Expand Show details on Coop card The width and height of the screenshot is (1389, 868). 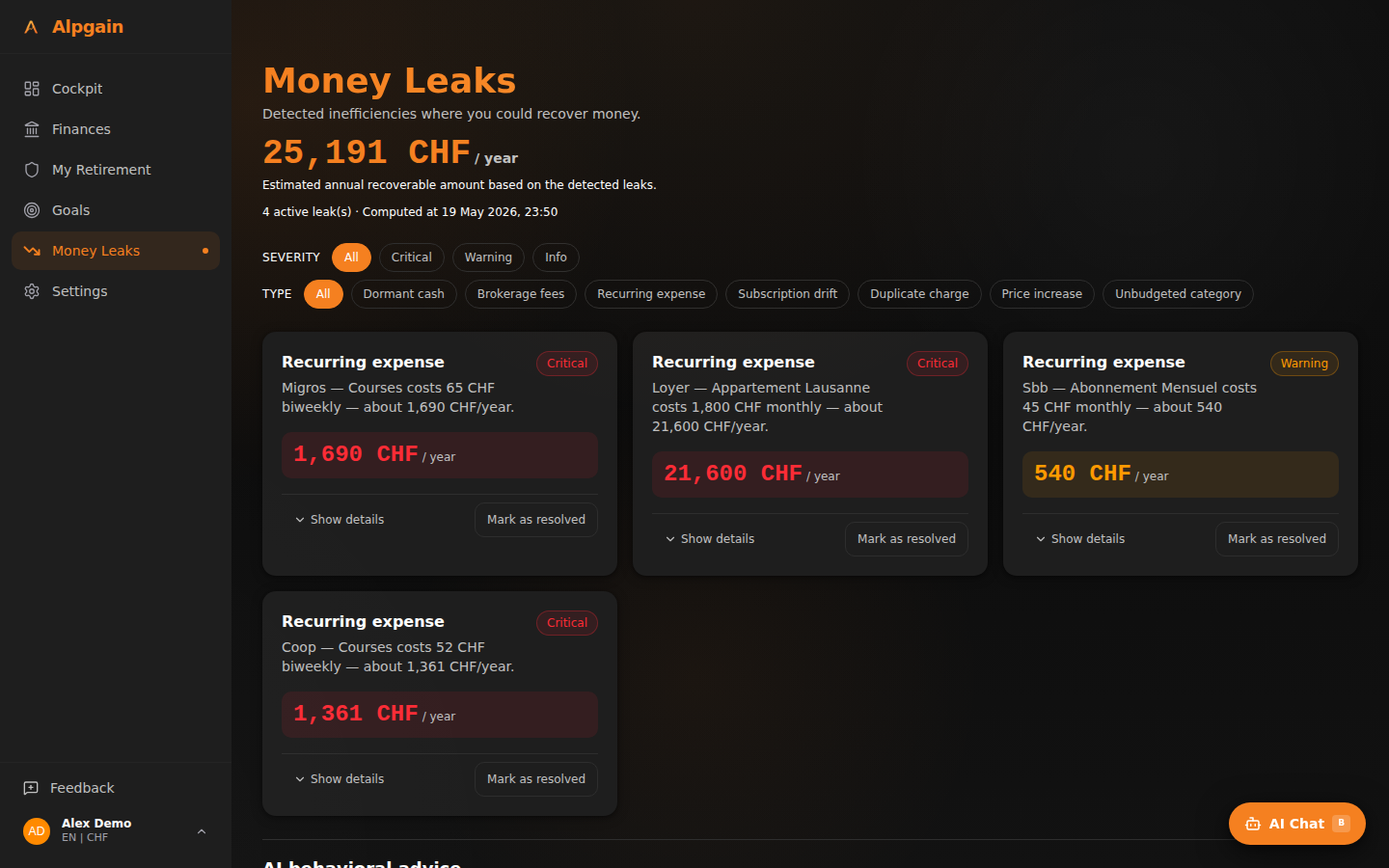tap(340, 779)
